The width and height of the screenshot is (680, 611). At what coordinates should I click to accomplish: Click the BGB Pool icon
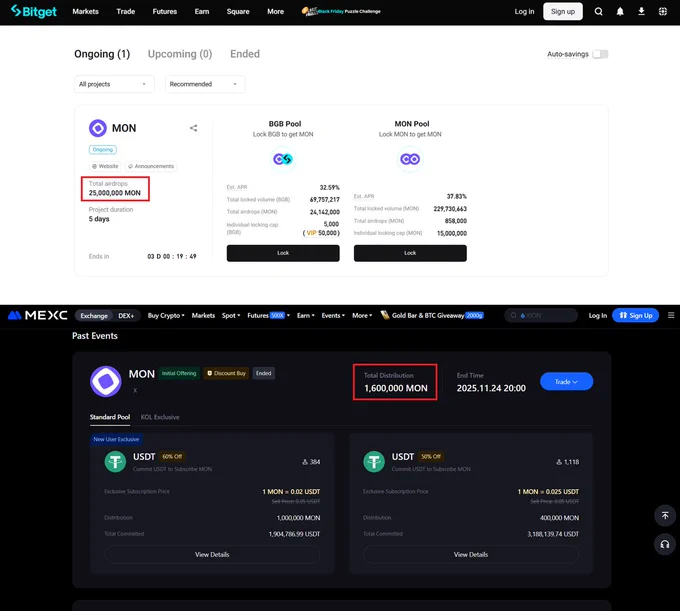click(x=283, y=159)
